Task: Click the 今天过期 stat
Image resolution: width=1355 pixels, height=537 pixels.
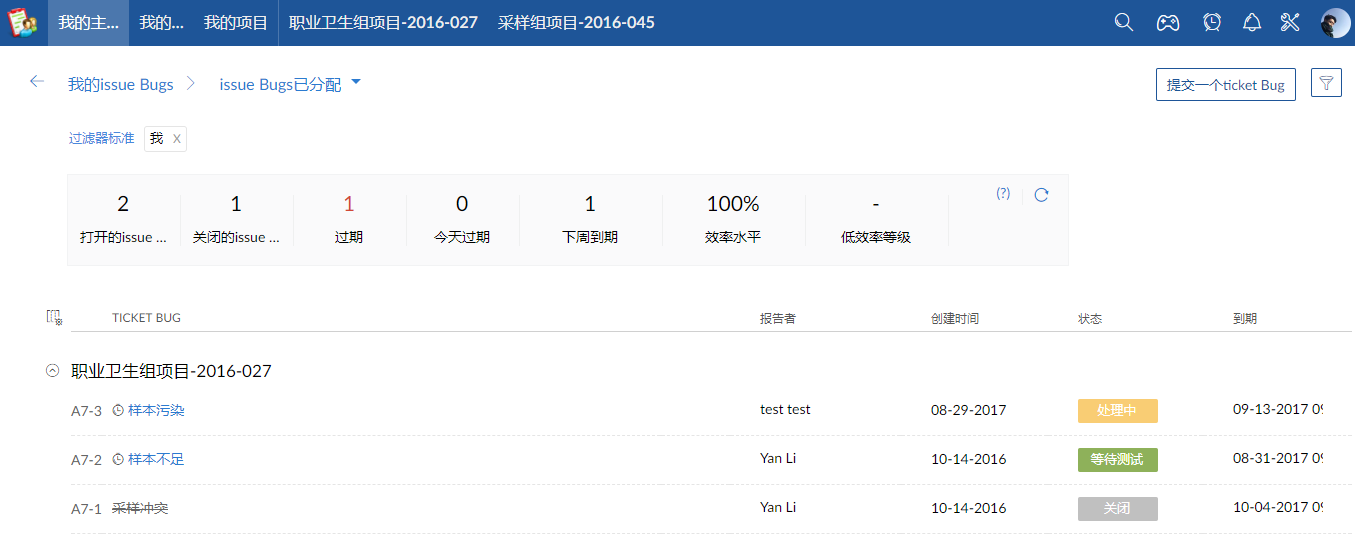Action: coord(462,220)
